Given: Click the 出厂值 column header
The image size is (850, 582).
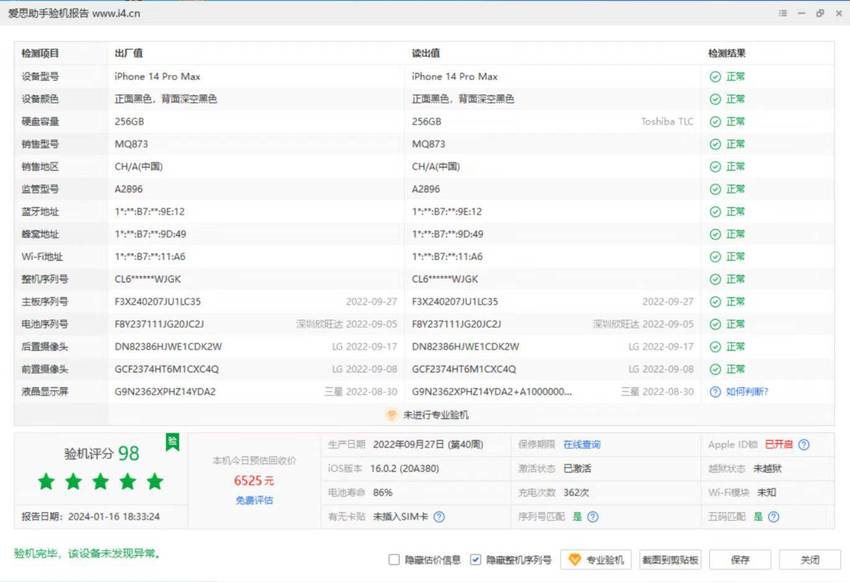Looking at the screenshot, I should [x=128, y=53].
